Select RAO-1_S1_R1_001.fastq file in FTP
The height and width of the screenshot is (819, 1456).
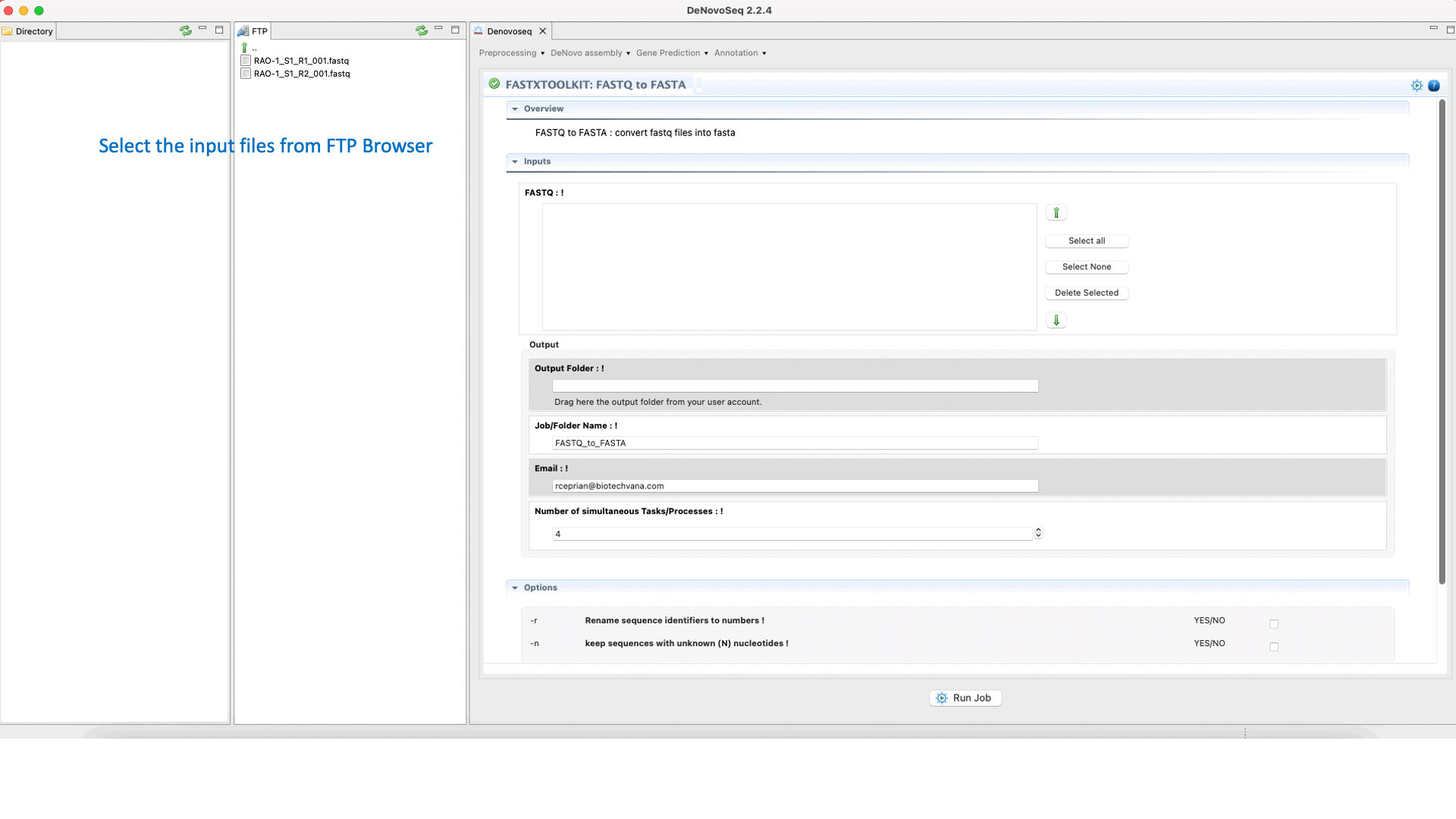[301, 61]
